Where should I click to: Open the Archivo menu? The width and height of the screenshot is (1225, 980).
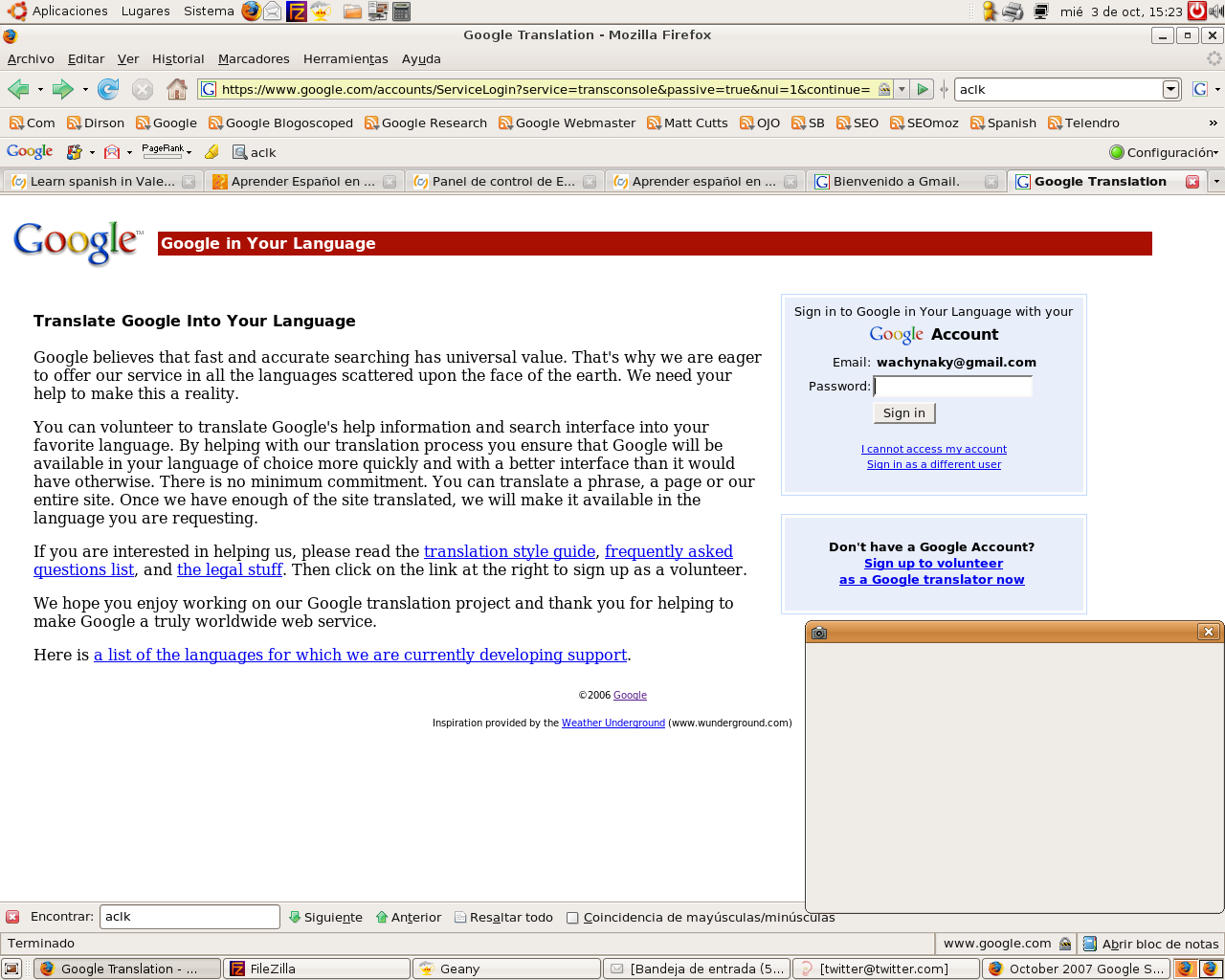31,58
